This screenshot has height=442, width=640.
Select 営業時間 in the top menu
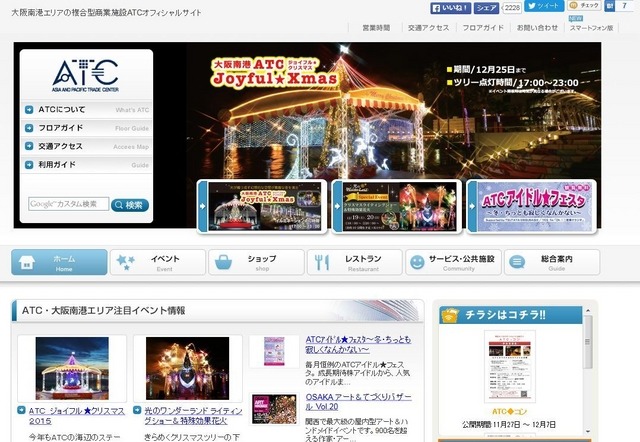tap(376, 28)
